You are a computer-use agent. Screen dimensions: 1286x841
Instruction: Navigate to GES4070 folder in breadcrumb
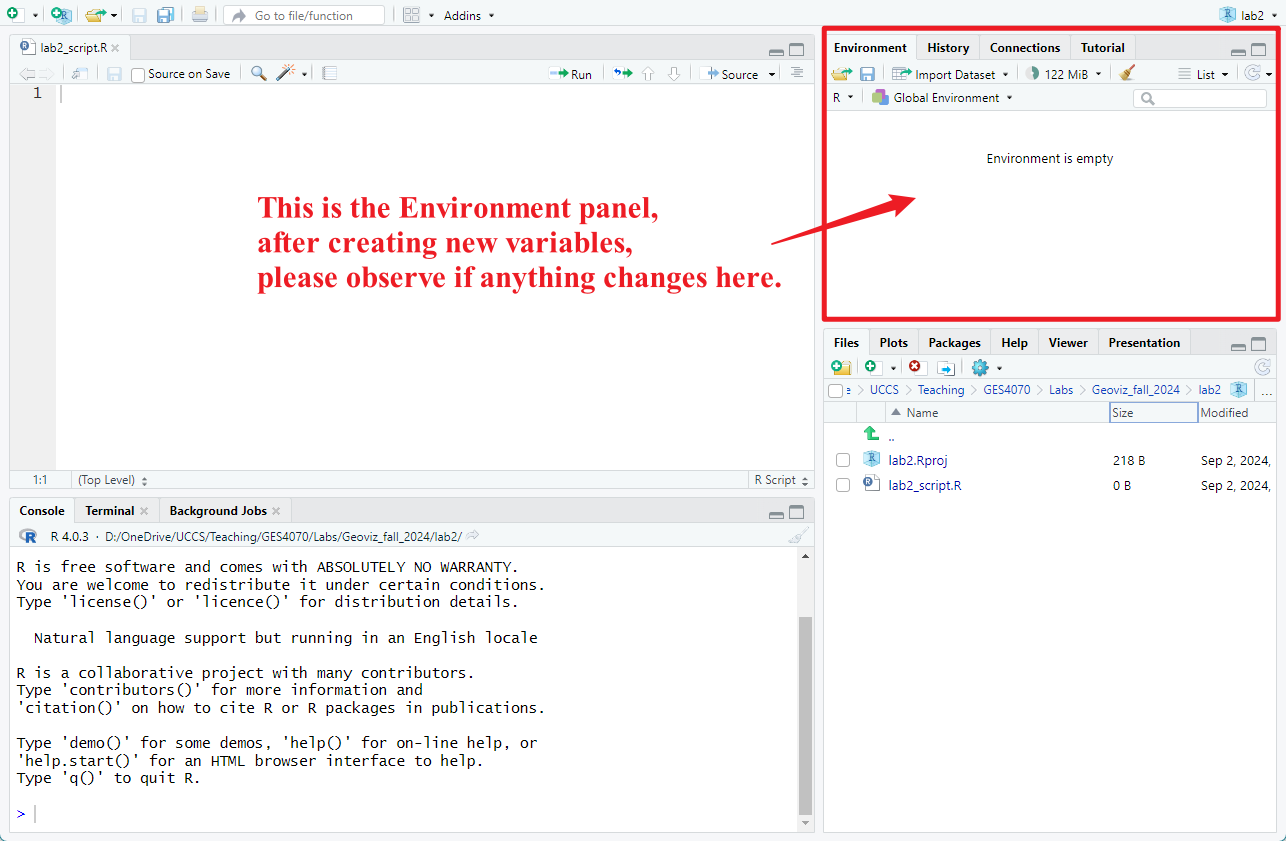pos(1006,390)
